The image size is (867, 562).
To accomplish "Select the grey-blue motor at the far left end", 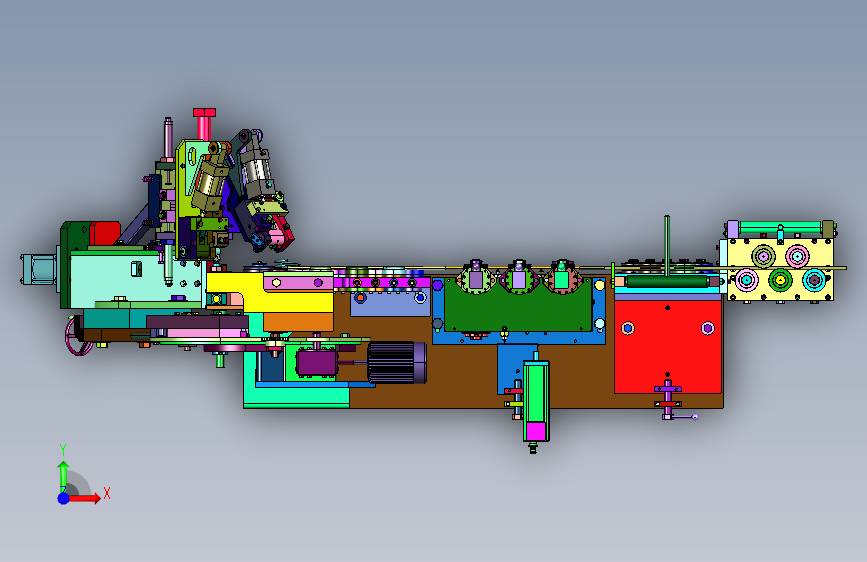I will [39, 269].
